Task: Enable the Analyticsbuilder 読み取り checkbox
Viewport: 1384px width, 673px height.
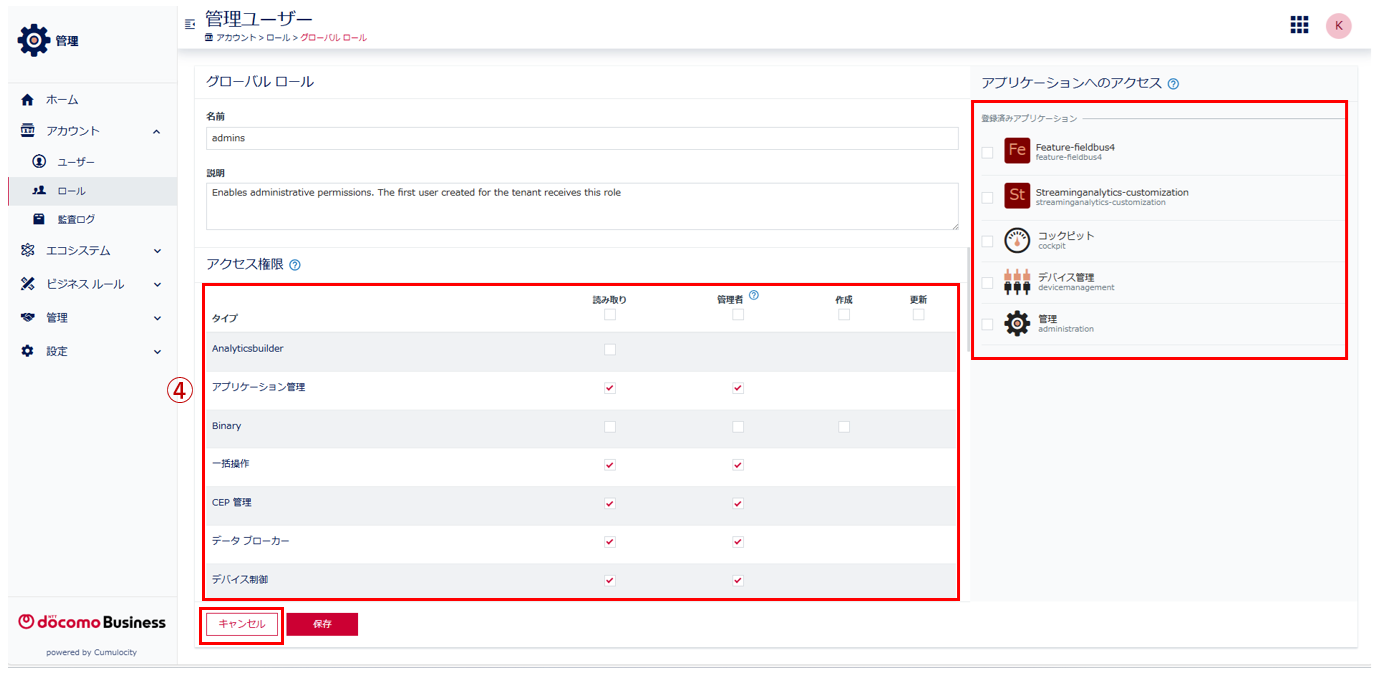Action: 610,349
